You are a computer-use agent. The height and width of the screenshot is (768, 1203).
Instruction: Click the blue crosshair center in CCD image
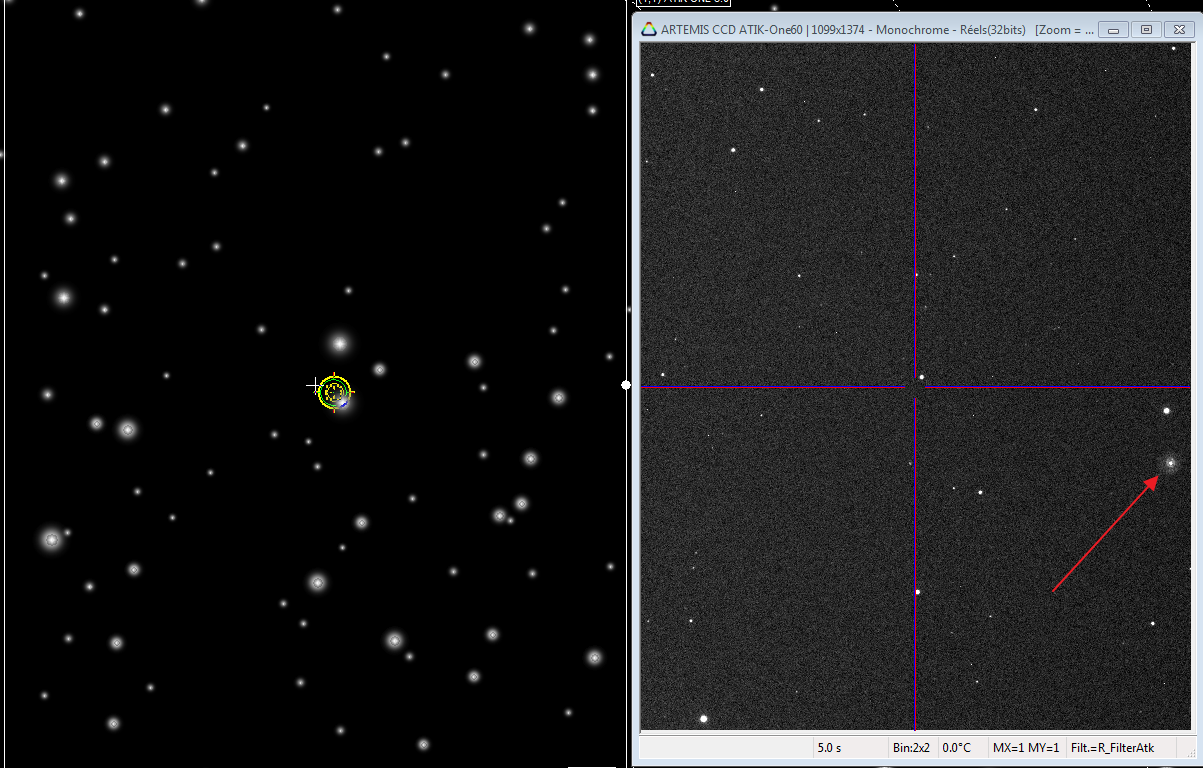[914, 387]
